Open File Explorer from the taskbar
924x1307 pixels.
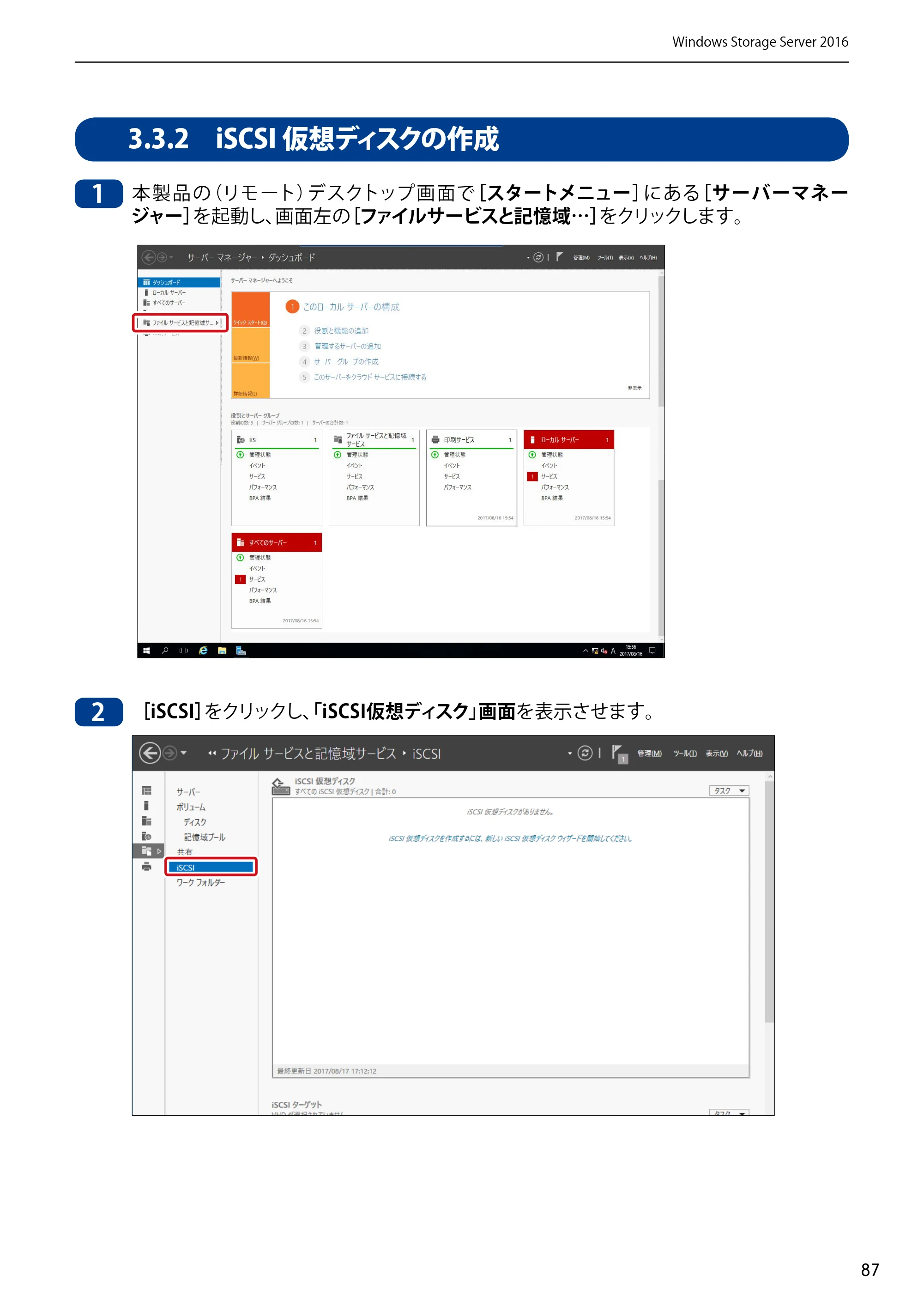(x=222, y=650)
